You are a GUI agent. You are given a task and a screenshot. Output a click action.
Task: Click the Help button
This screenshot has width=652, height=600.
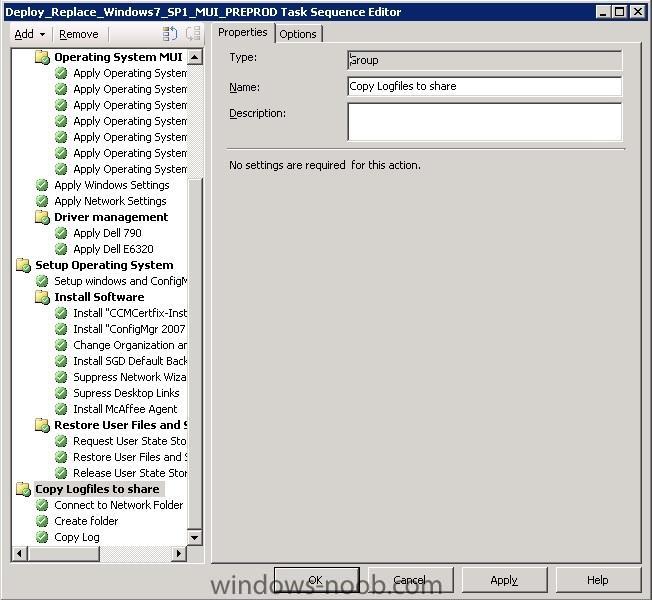597,580
